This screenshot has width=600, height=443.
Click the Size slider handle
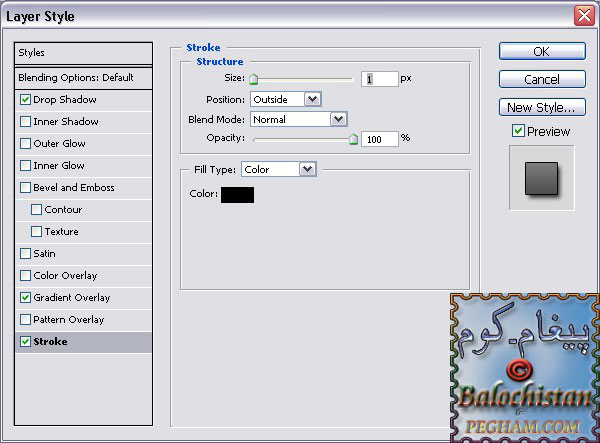[253, 79]
